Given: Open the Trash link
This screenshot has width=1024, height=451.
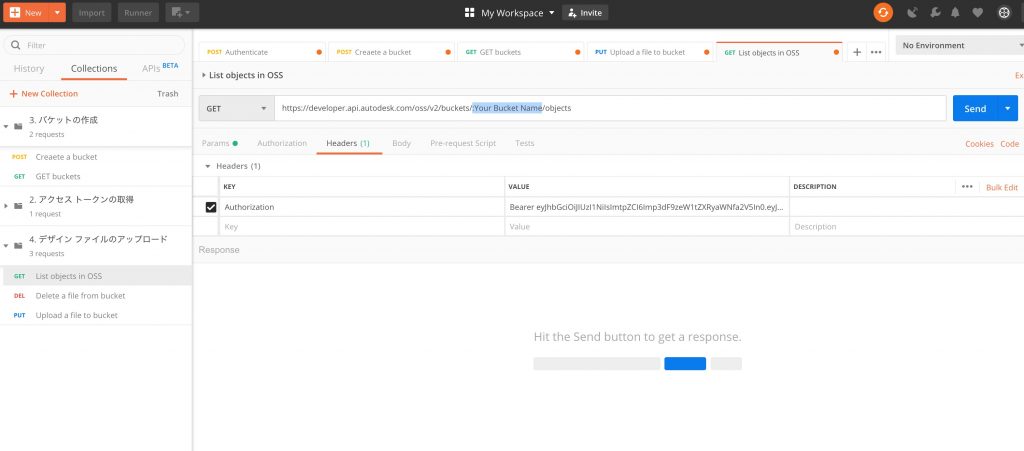Looking at the screenshot, I should (168, 94).
